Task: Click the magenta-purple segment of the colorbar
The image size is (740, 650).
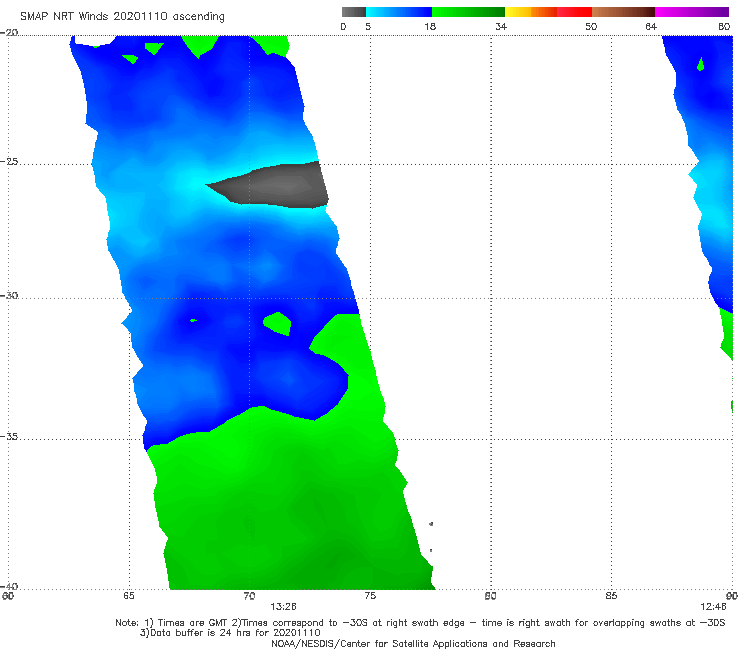Action: tap(692, 12)
